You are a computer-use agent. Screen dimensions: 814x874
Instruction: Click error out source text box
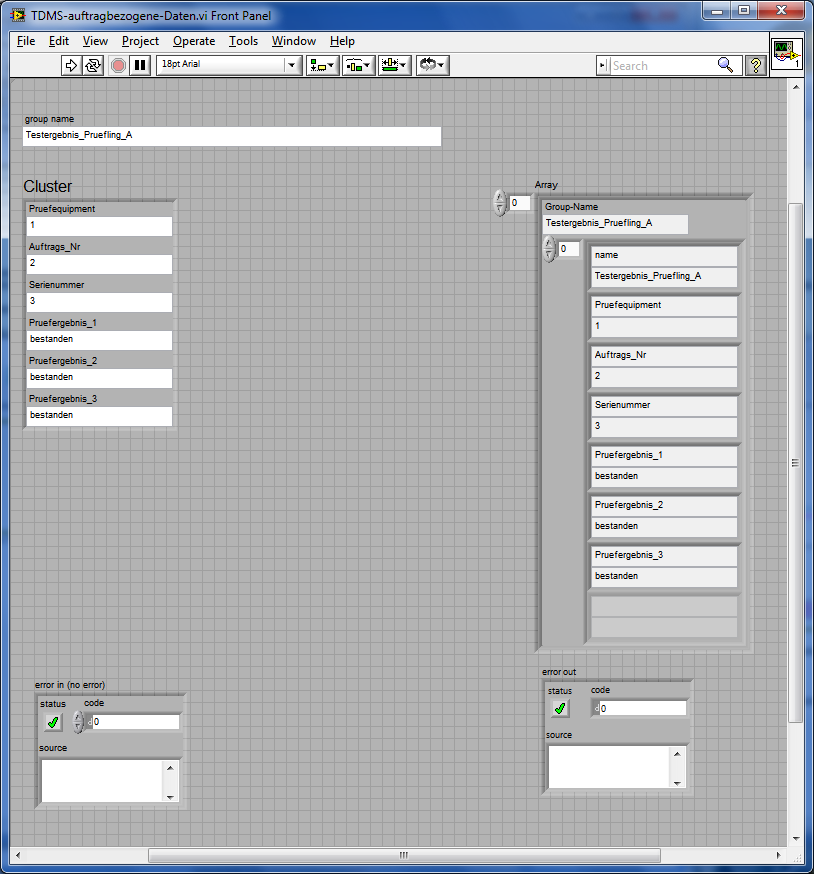609,768
